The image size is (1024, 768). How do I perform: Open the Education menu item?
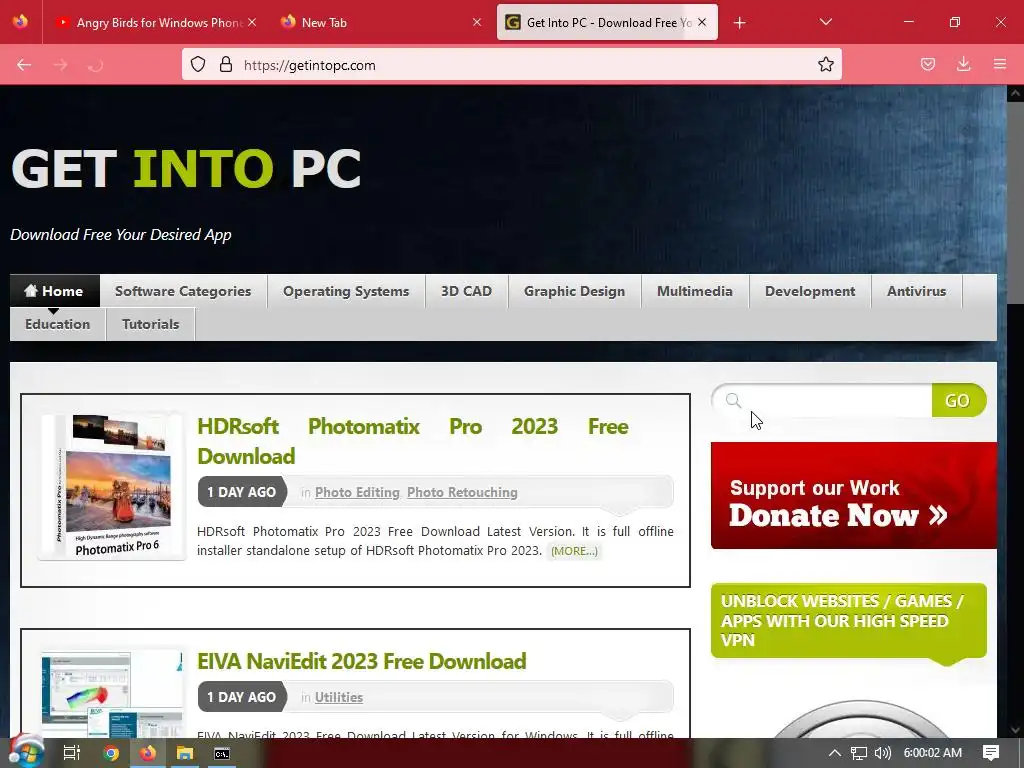(57, 324)
